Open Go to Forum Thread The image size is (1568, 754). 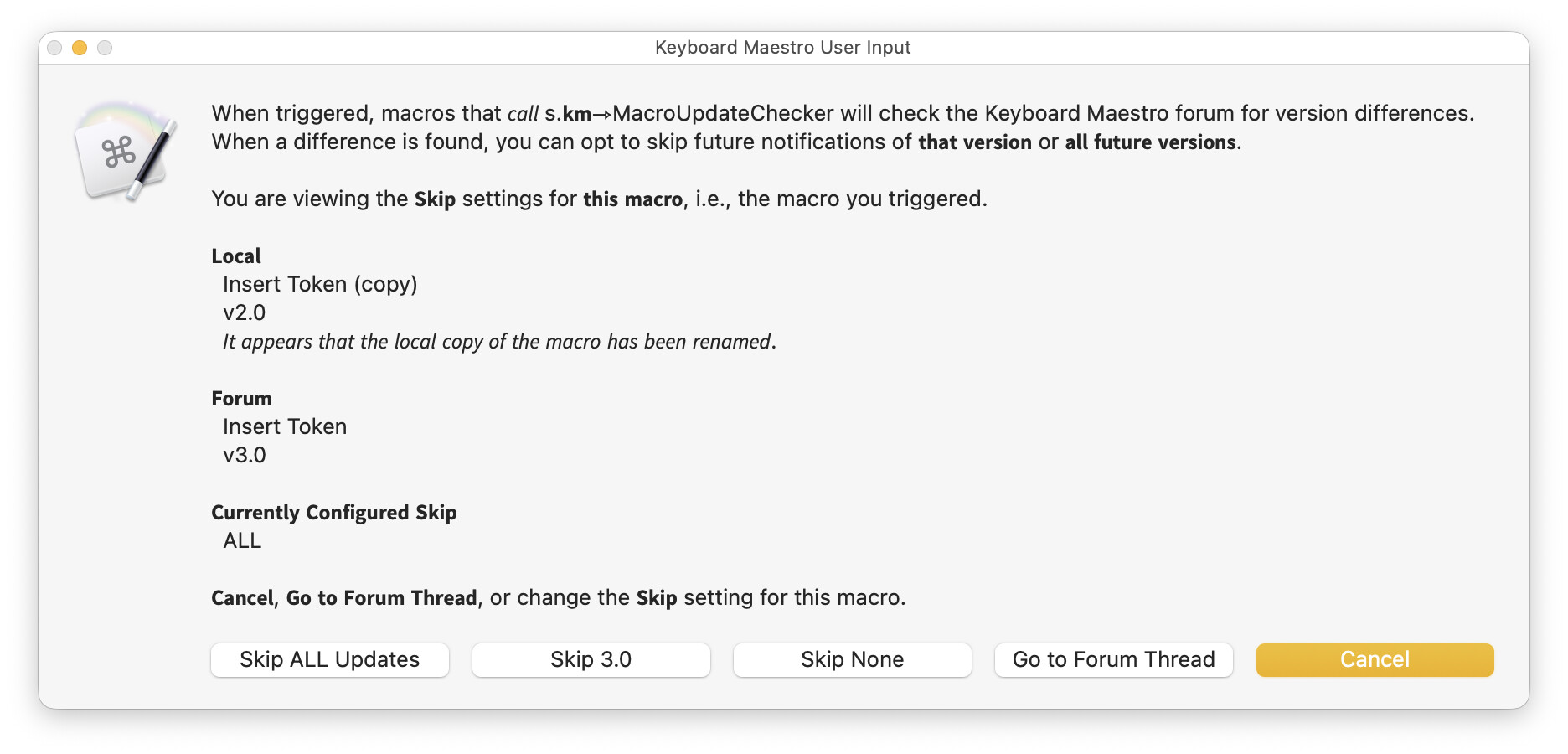point(1113,659)
